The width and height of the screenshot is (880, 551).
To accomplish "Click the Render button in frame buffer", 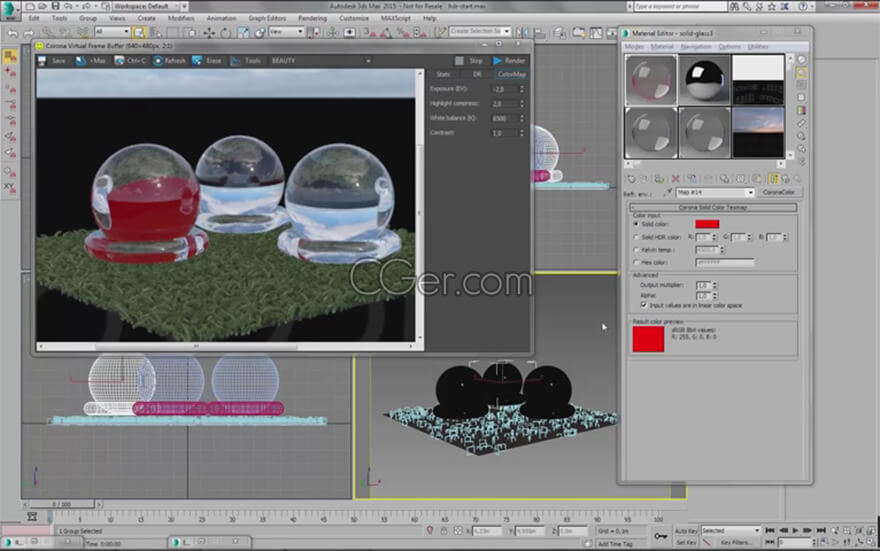I will coord(508,61).
